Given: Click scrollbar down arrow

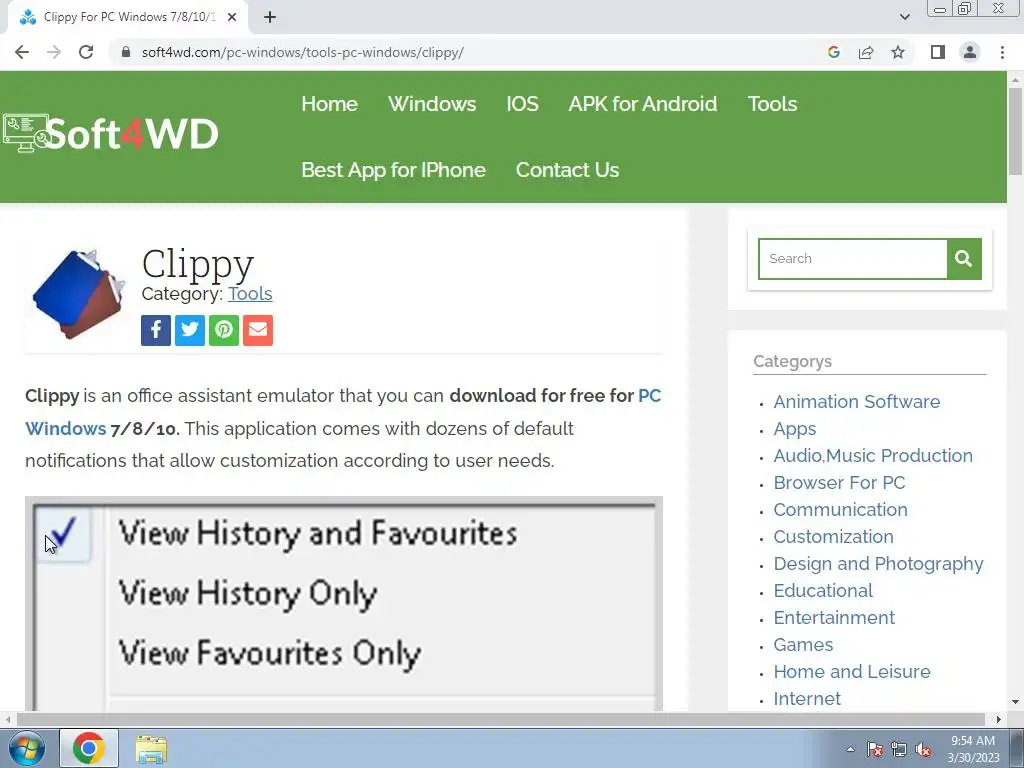Looking at the screenshot, I should (1015, 702).
